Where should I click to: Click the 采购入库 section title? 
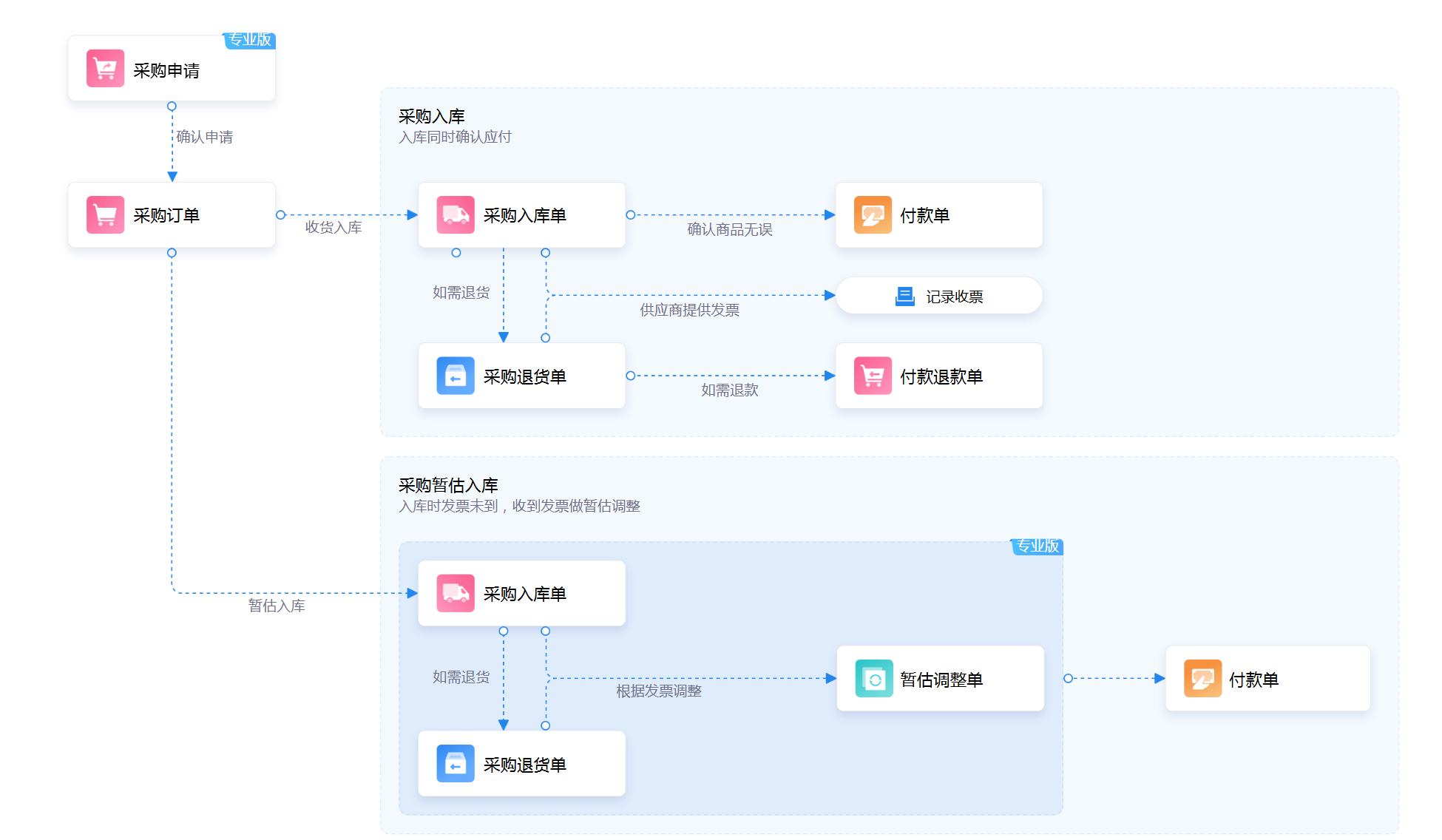[x=432, y=116]
